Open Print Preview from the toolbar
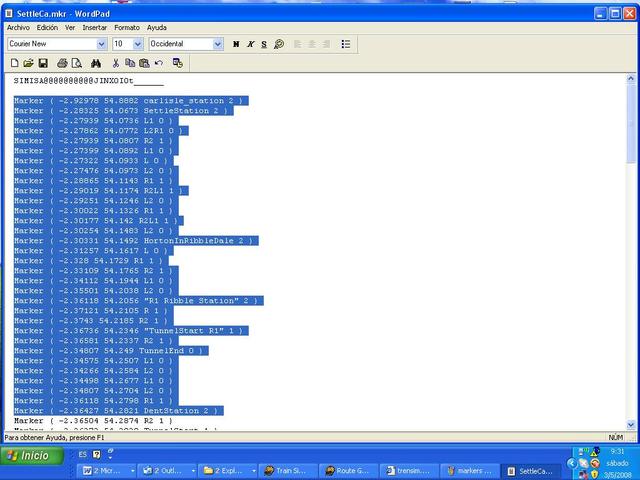This screenshot has width=640, height=480. click(76, 62)
